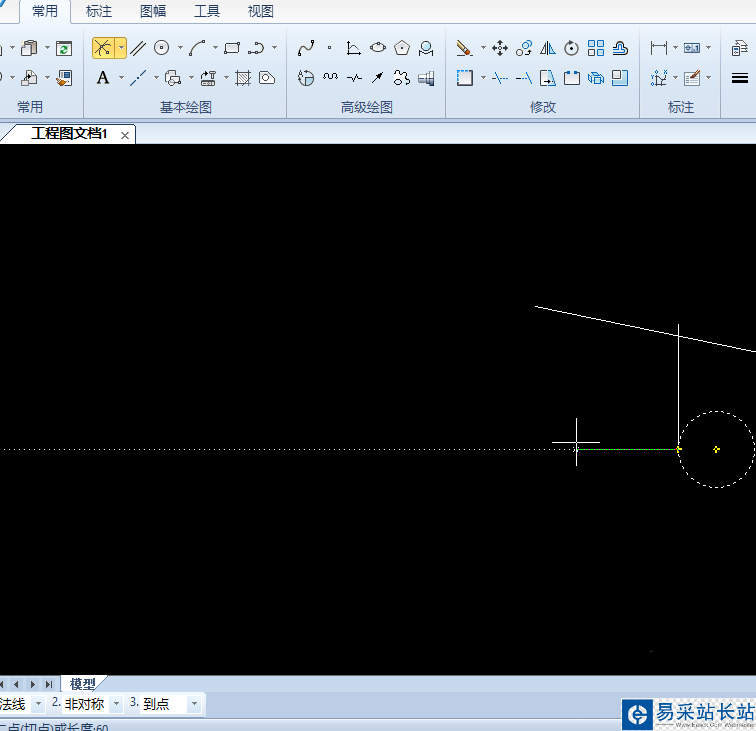Screen dimensions: 756x731
Task: Select the Line tool in 基本绘图
Action: [103, 48]
